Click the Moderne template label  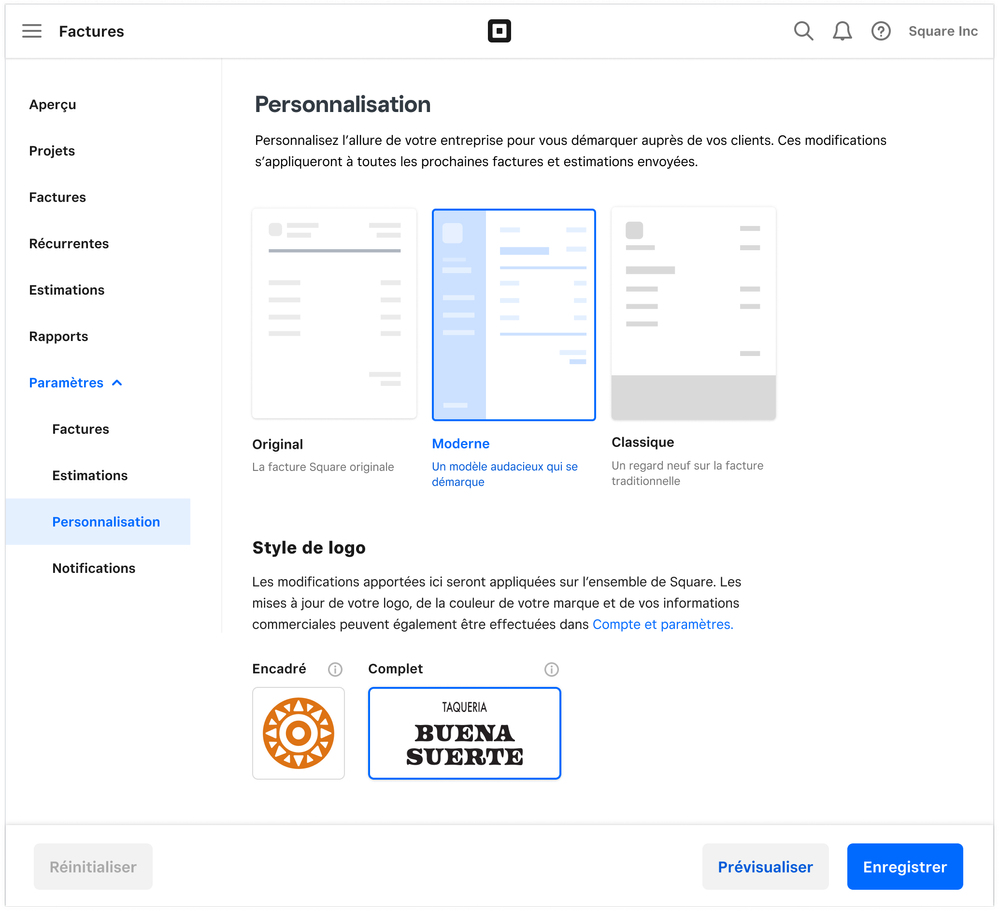point(461,444)
